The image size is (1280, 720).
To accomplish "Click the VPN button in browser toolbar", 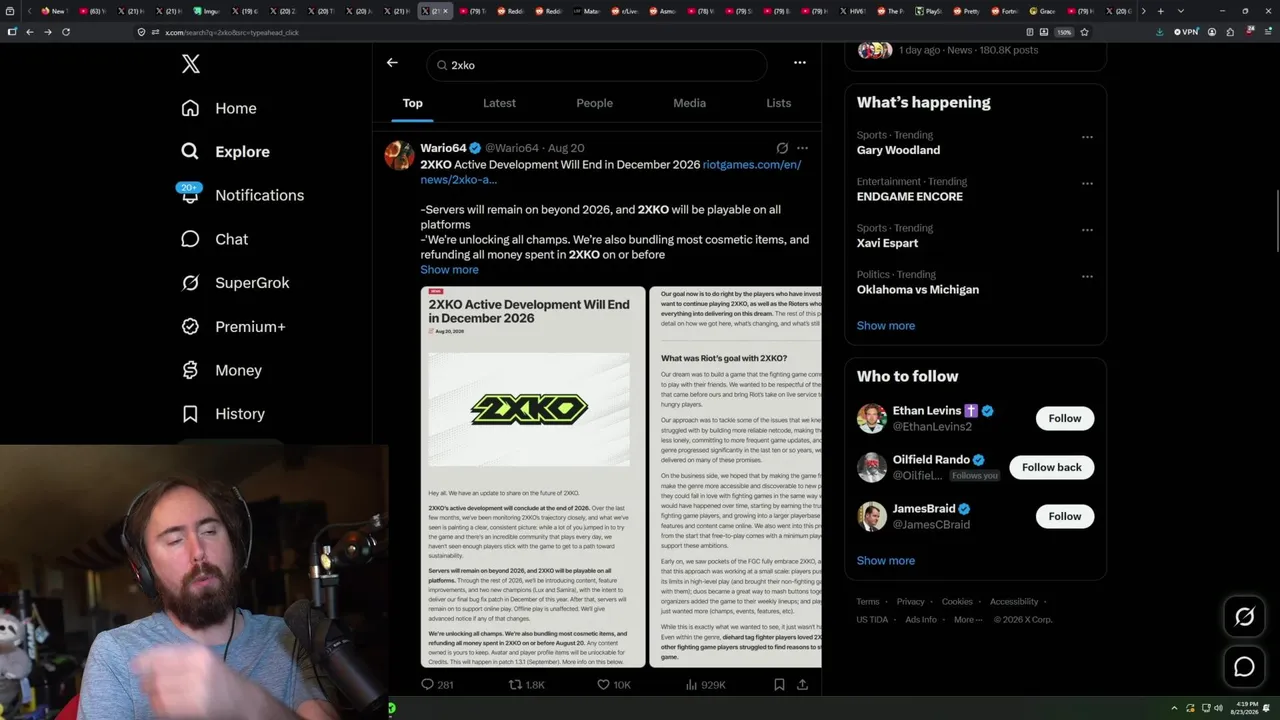I will pos(1186,32).
